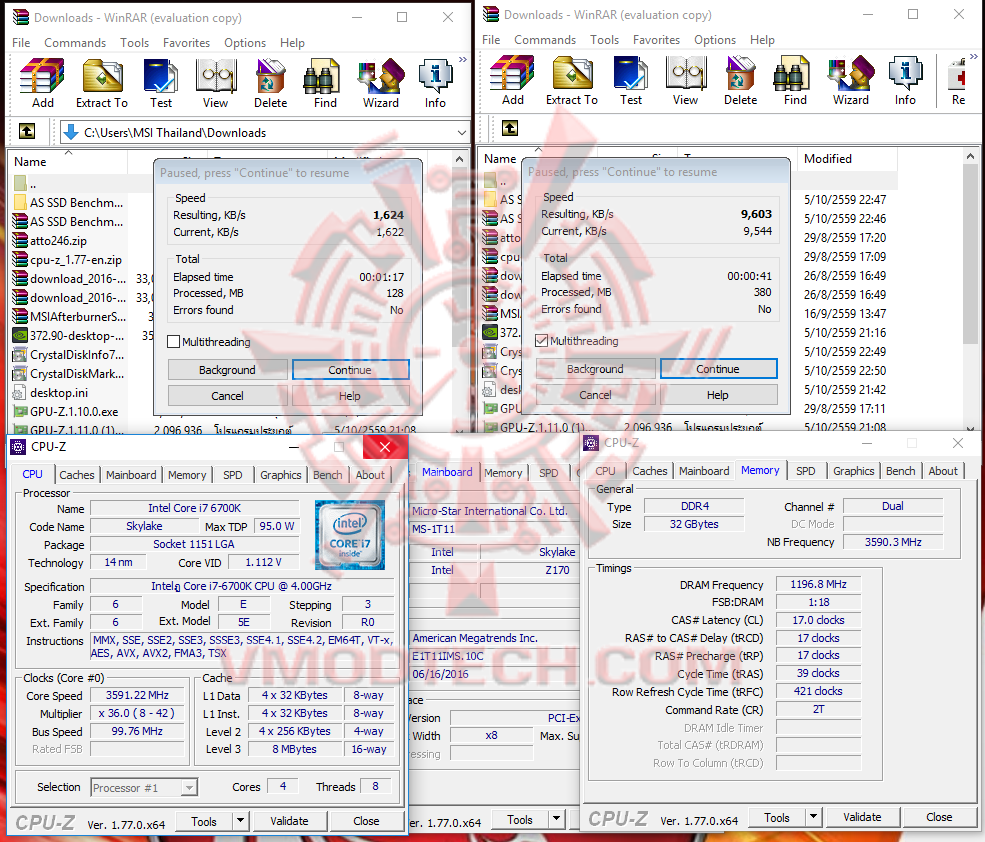
Task: Click Intel Core i7 logo in CPU-Z
Action: coord(350,535)
